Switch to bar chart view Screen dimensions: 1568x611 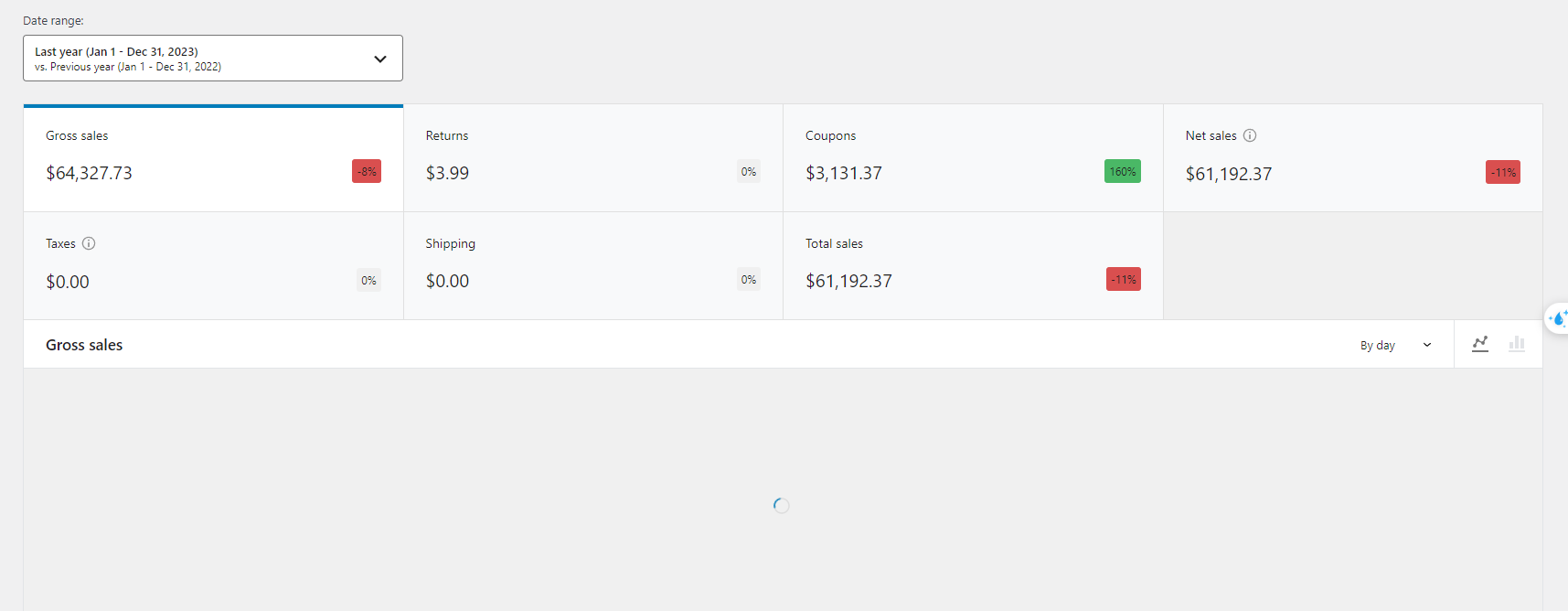pos(1517,344)
